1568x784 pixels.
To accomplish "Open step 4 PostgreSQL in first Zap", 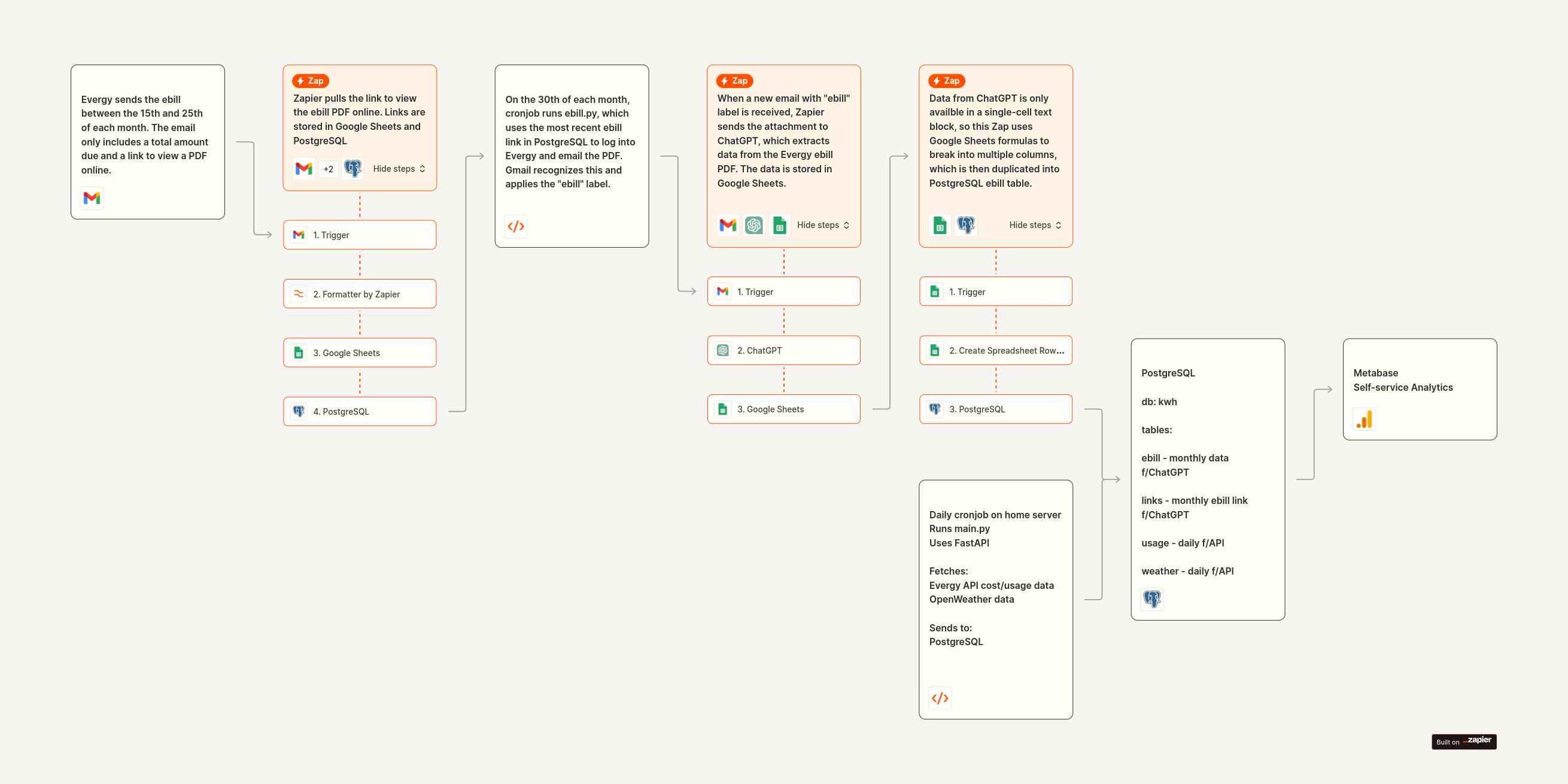I will point(359,412).
